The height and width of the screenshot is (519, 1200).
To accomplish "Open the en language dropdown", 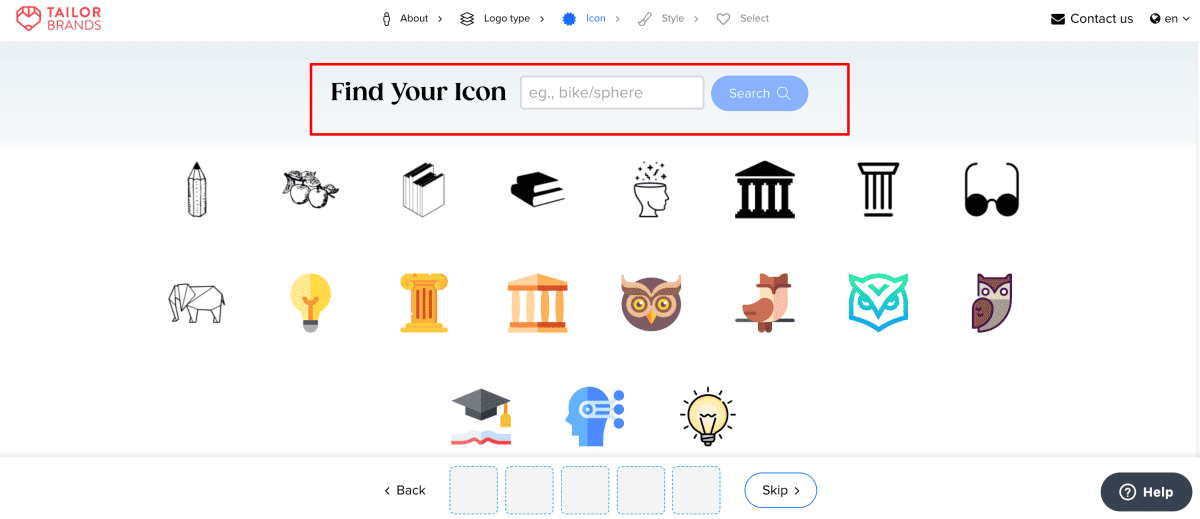I will (1163, 18).
